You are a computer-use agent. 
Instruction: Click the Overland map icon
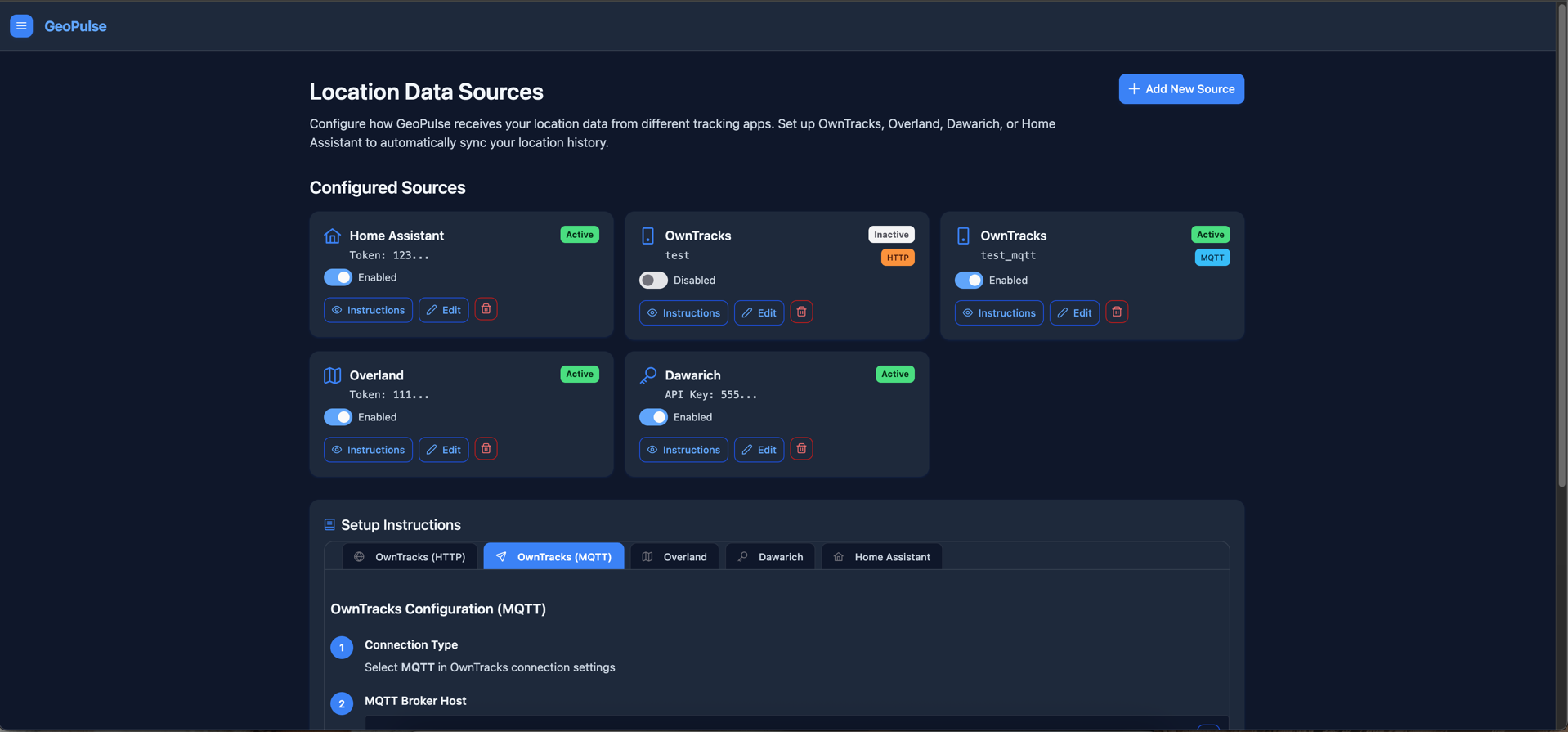[x=332, y=375]
